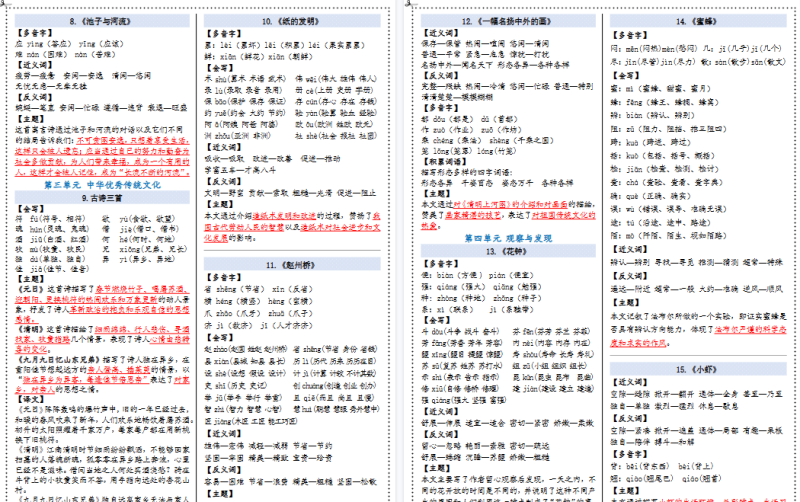Screen dimensions: 800x502
Task: Click the paragraph starting "《清明》这首诗描绘了"
Action: point(102,339)
